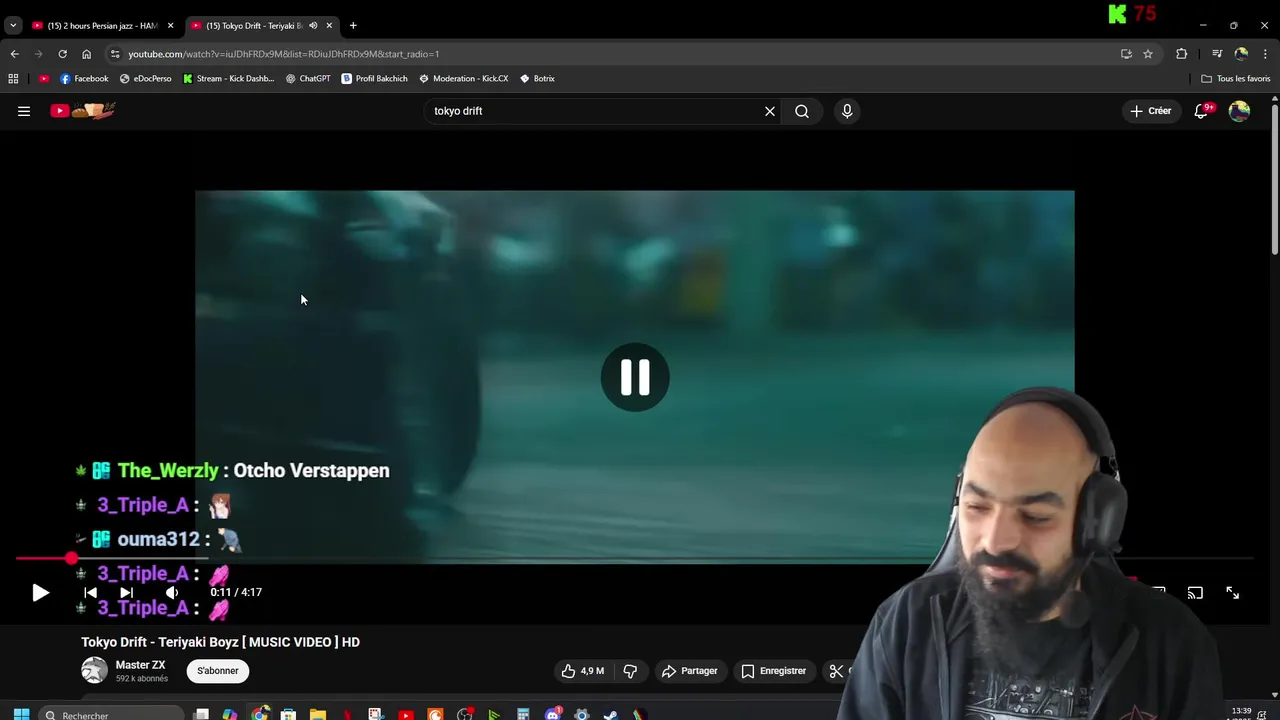
Task: Open Discord from the taskbar
Action: pos(553,714)
